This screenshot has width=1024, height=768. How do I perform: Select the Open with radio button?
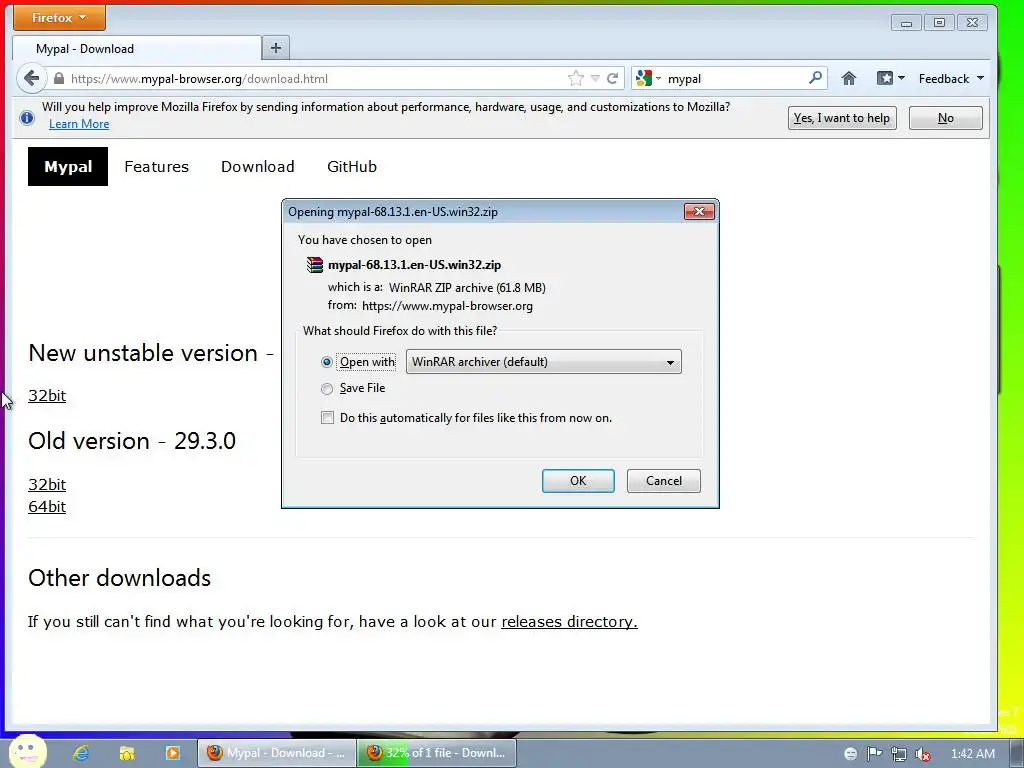pos(327,362)
